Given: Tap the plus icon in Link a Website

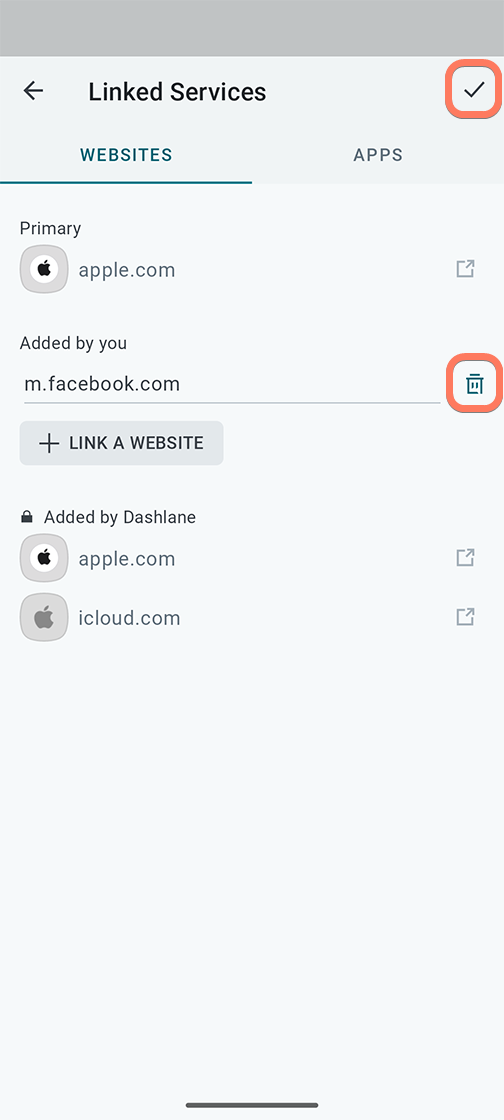Looking at the screenshot, I should point(49,444).
